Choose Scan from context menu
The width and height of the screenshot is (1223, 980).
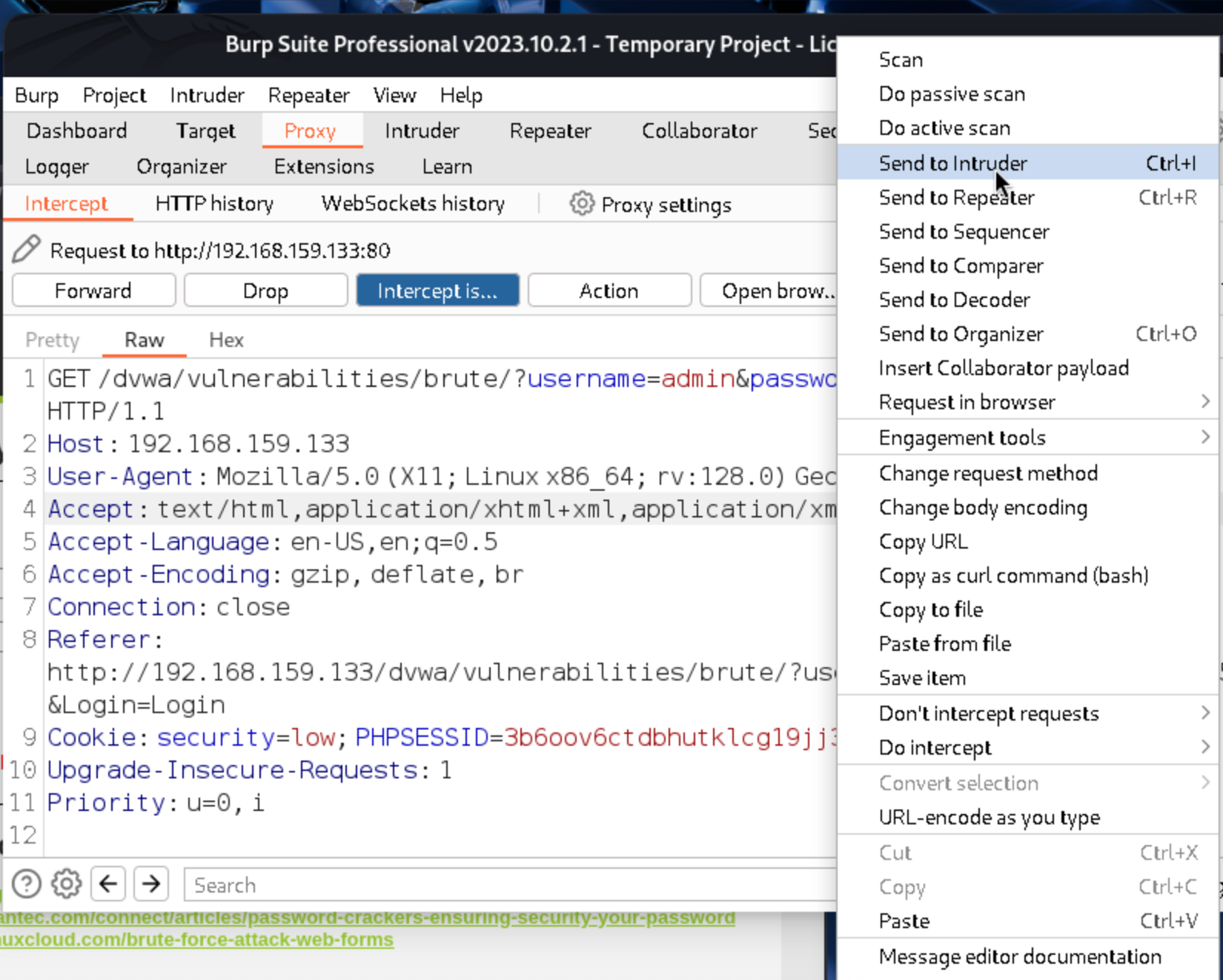tap(1029, 60)
